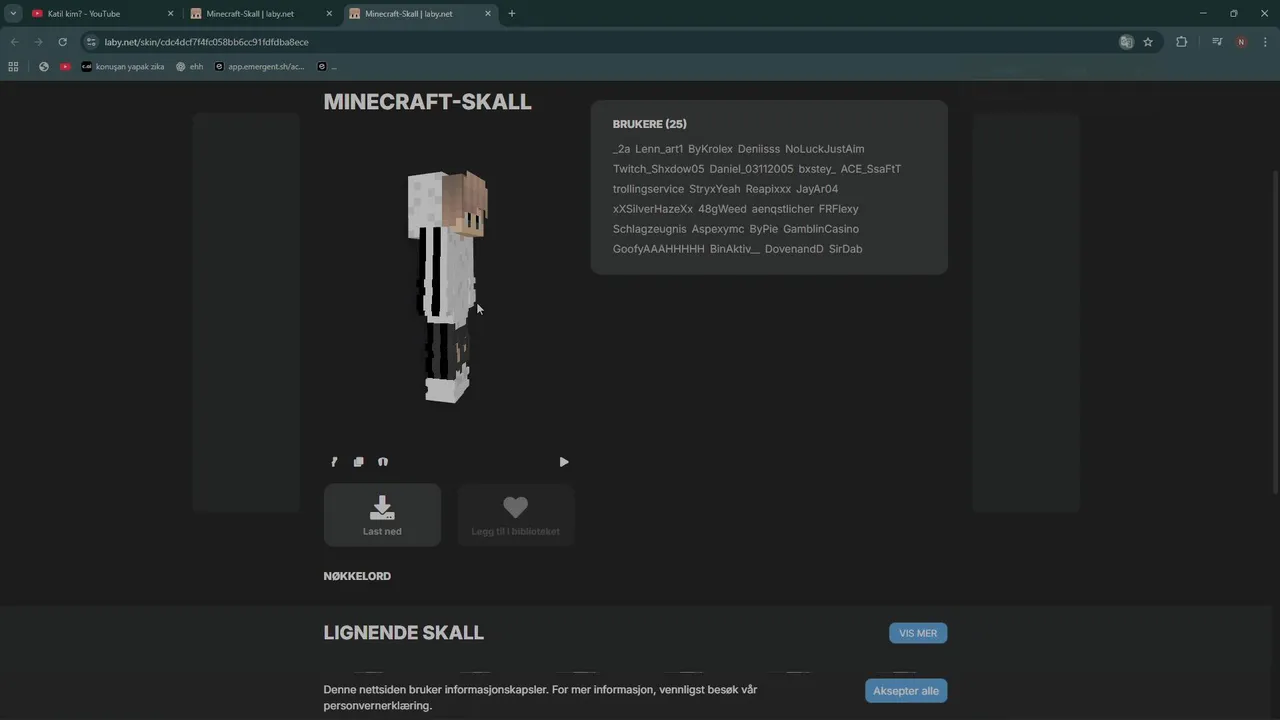The width and height of the screenshot is (1280, 720).
Task: Open user Twitch_Shxdow05
Action: (658, 169)
